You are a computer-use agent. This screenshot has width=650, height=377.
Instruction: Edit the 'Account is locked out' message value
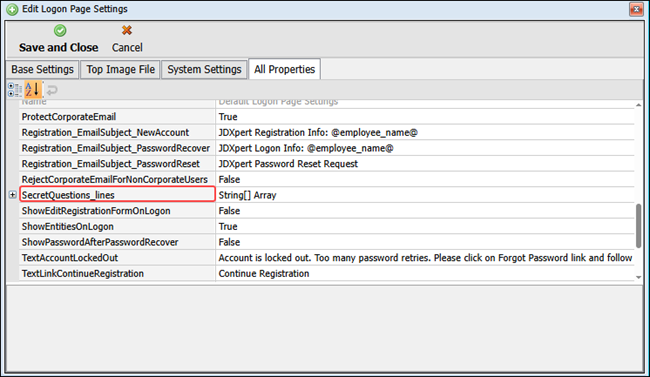425,258
